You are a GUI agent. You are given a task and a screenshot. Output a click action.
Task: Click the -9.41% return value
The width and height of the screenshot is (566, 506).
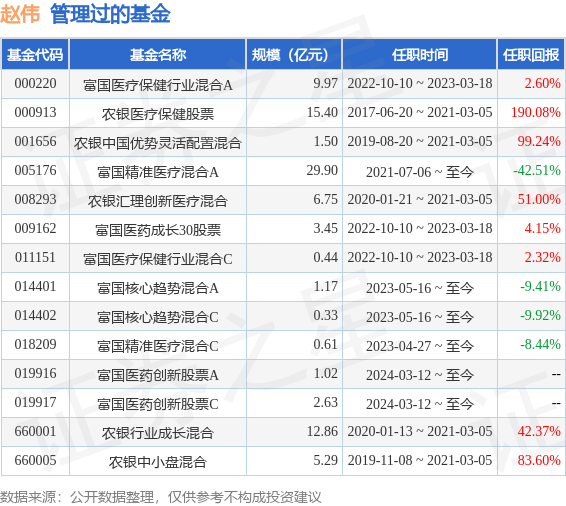tap(540, 286)
